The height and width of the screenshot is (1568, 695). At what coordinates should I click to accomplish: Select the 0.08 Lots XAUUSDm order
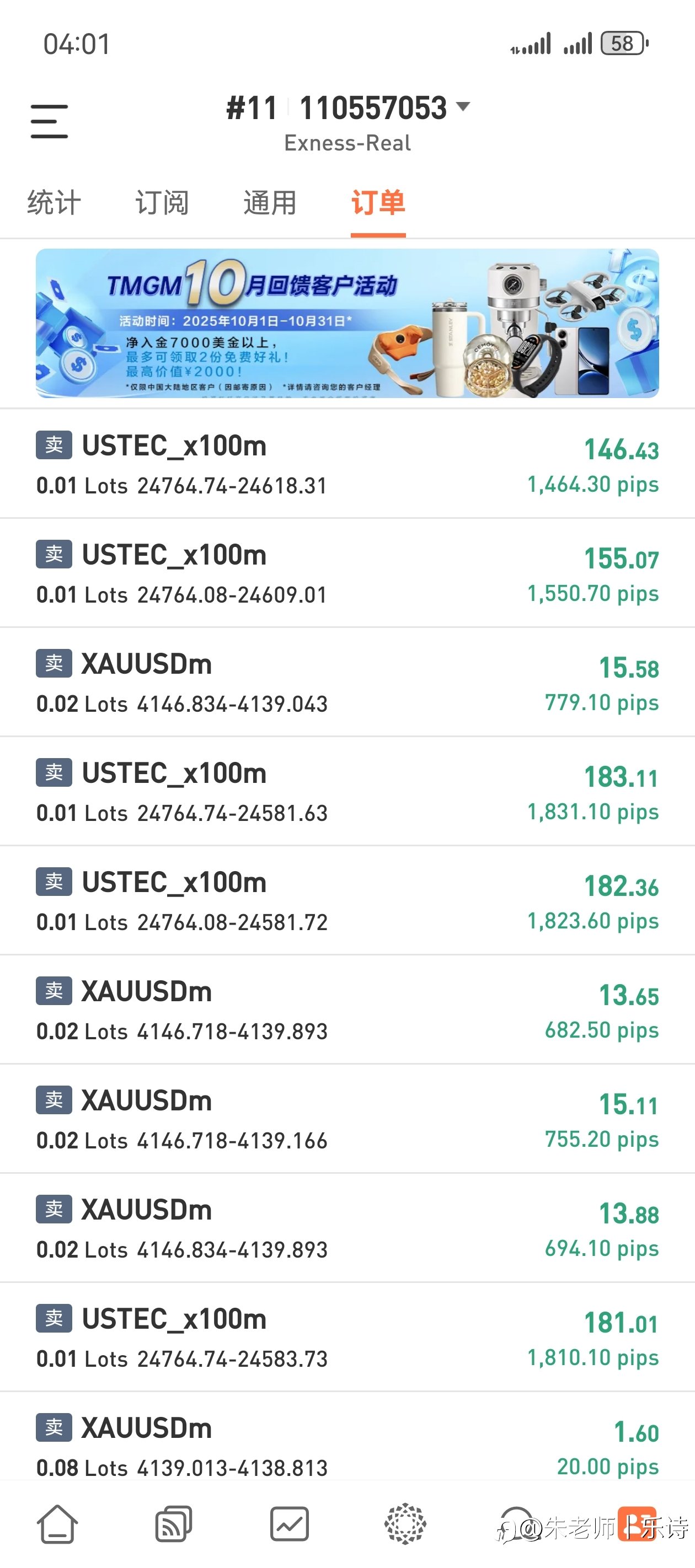tap(347, 1446)
